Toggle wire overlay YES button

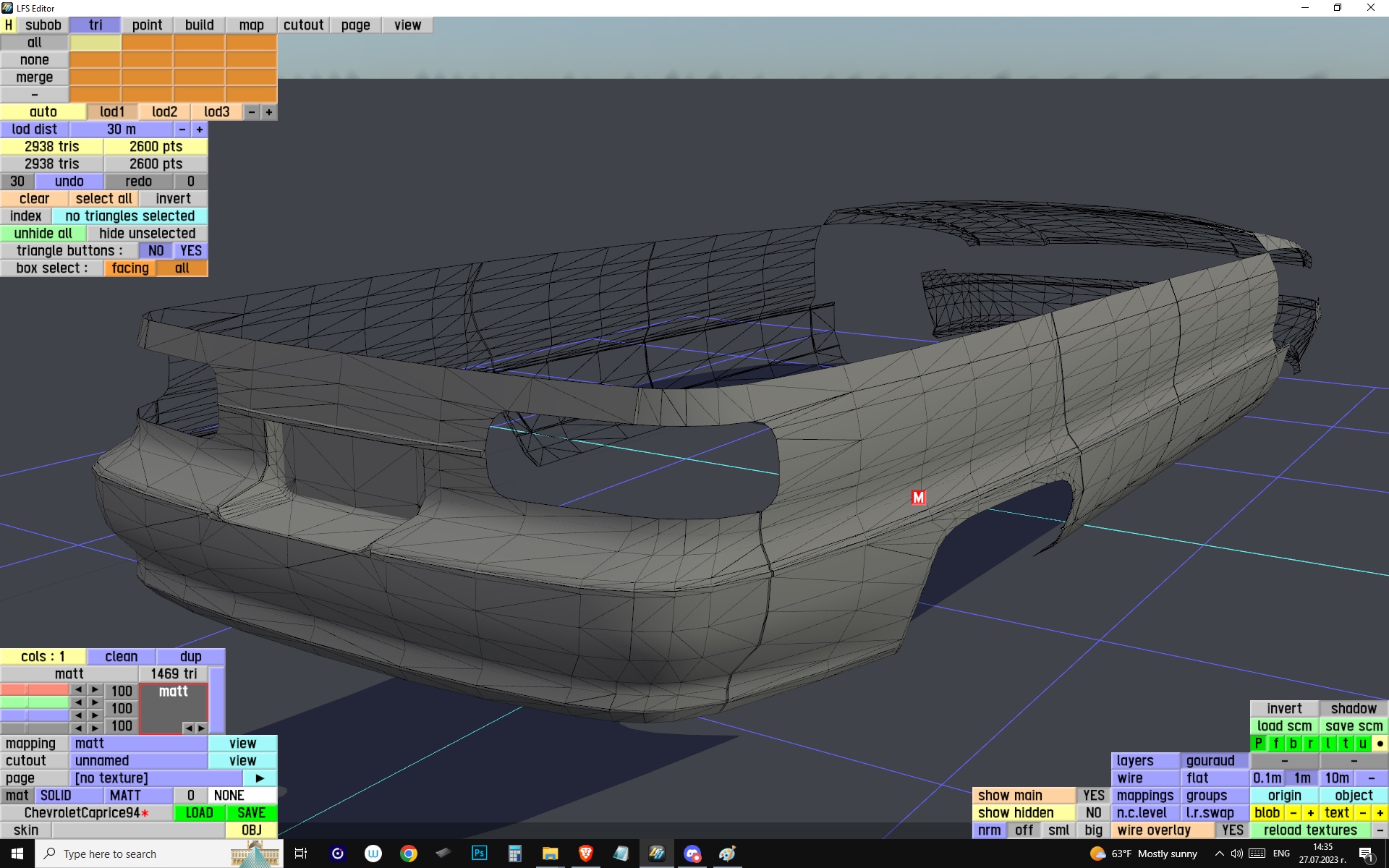(x=1232, y=830)
